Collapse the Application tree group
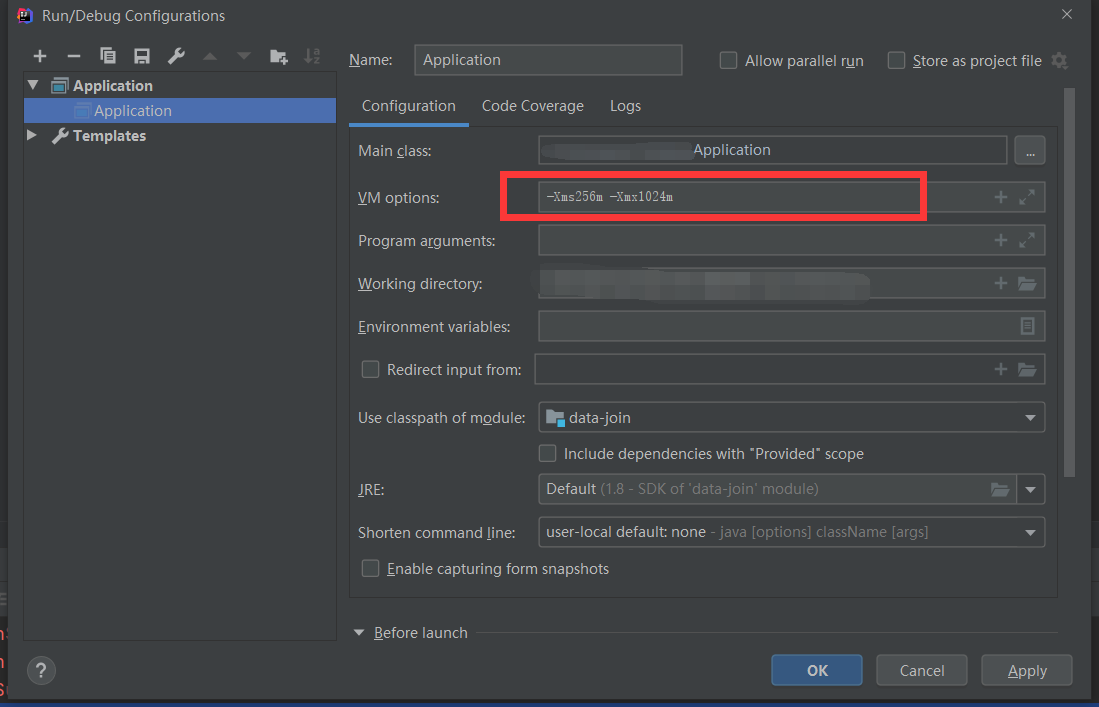 pos(33,85)
